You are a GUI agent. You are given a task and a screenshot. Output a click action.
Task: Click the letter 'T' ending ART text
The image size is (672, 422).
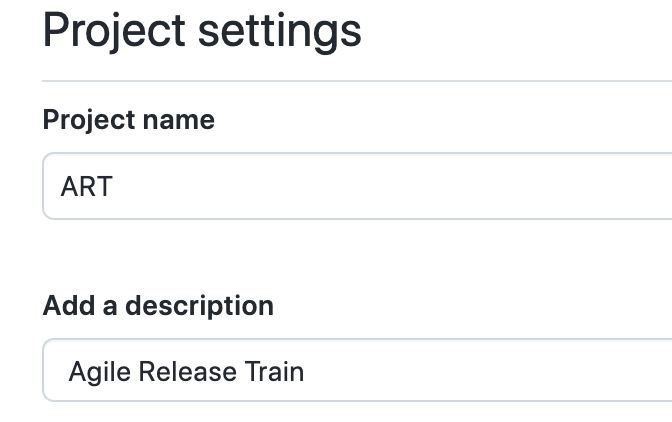click(x=103, y=187)
